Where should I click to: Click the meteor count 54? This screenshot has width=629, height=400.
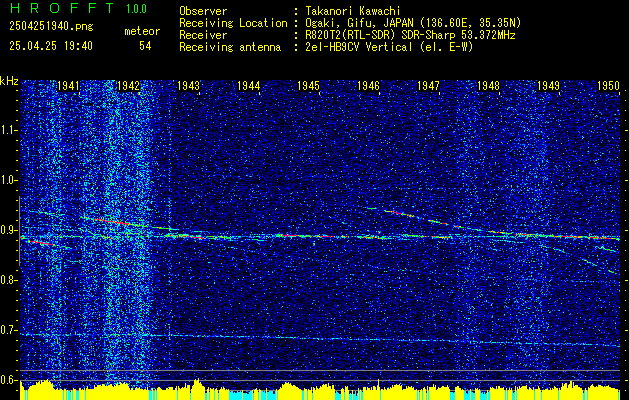[x=145, y=46]
